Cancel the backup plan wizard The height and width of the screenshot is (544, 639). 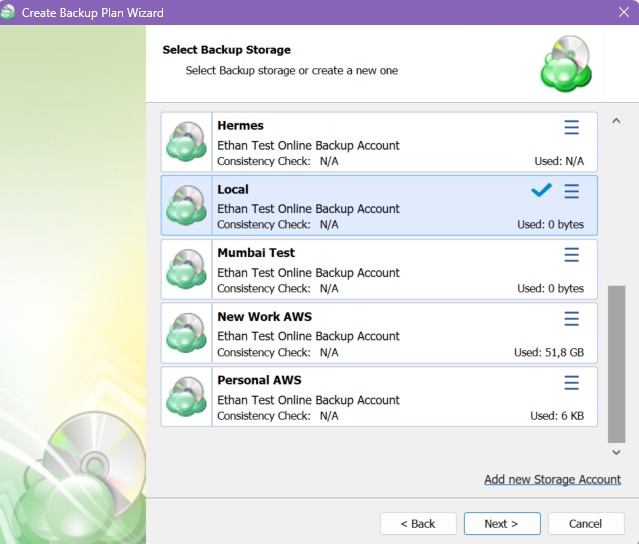click(585, 523)
